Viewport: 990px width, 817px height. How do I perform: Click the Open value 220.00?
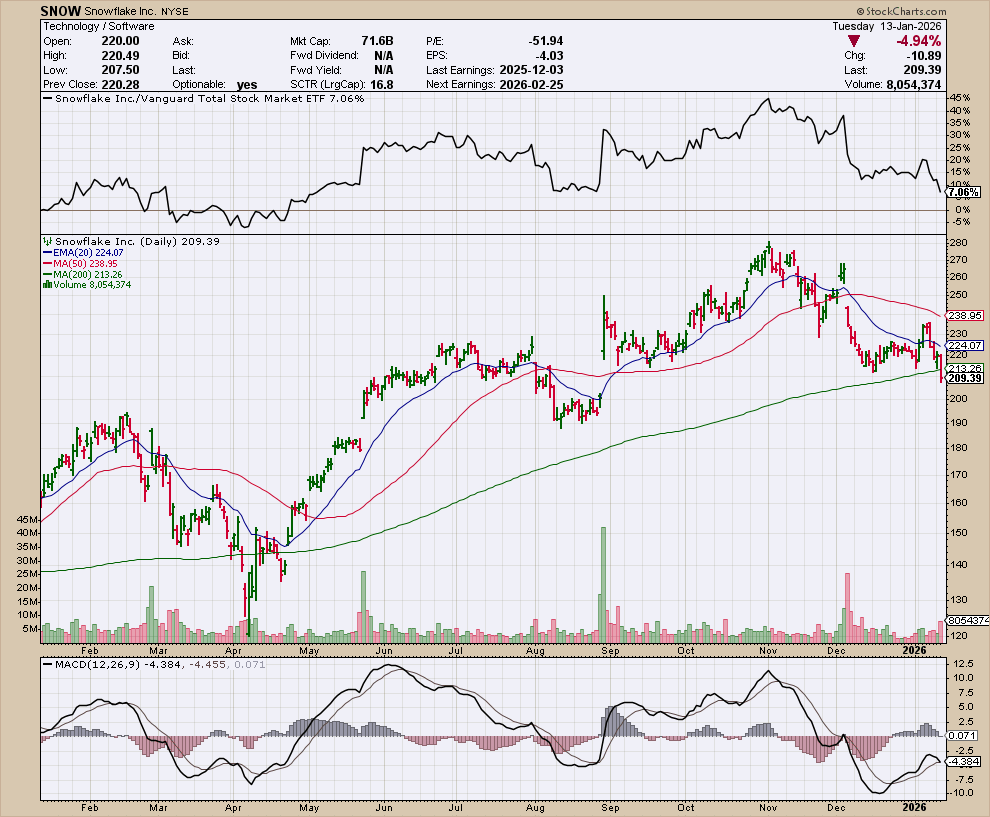121,41
